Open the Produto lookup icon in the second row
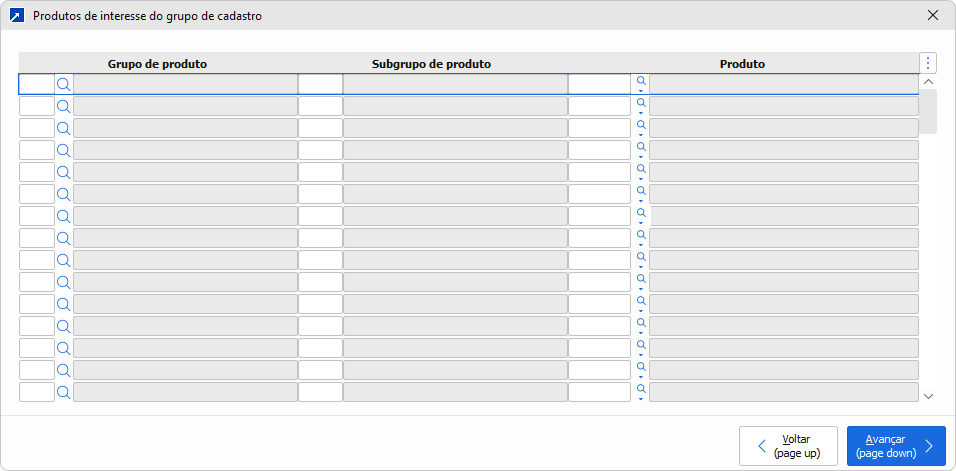The width and height of the screenshot is (956, 471). (x=641, y=106)
